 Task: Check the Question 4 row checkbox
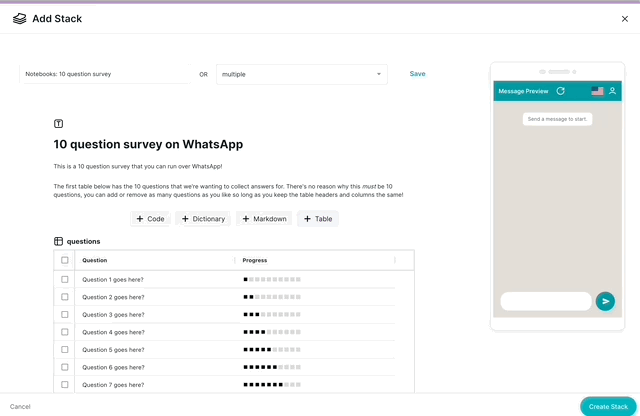pos(64,332)
